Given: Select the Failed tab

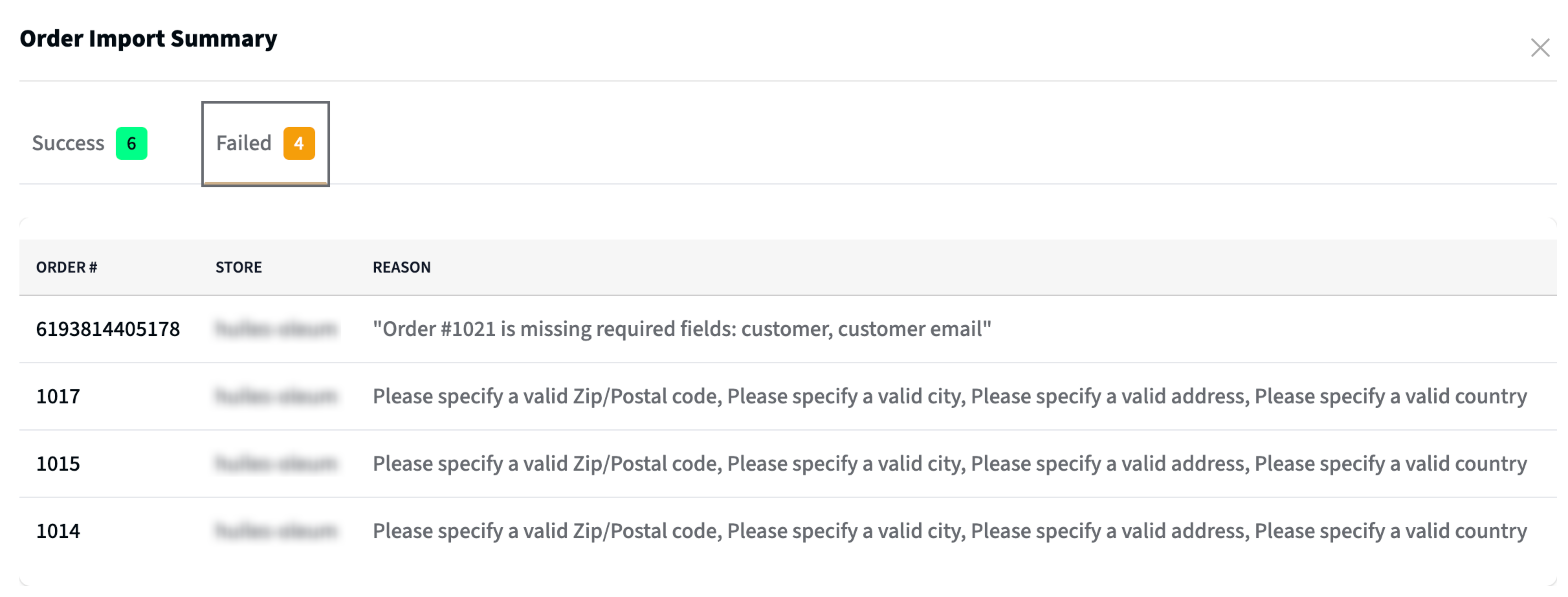Looking at the screenshot, I should 265,143.
